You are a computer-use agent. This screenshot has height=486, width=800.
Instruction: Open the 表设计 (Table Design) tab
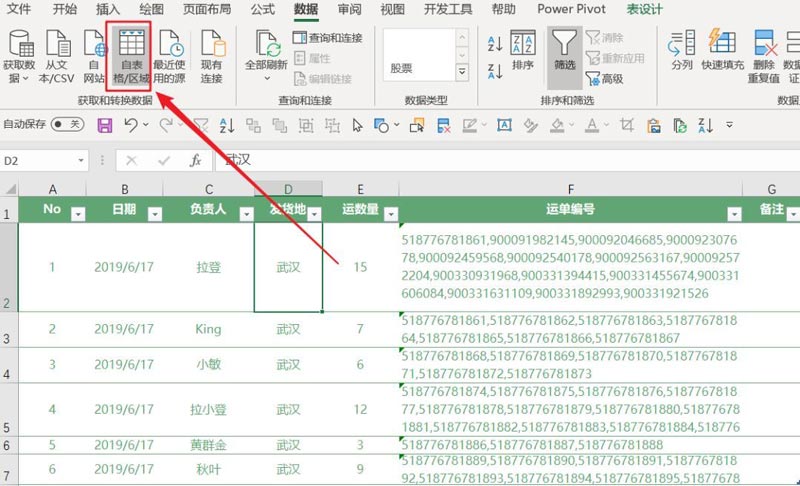[644, 9]
